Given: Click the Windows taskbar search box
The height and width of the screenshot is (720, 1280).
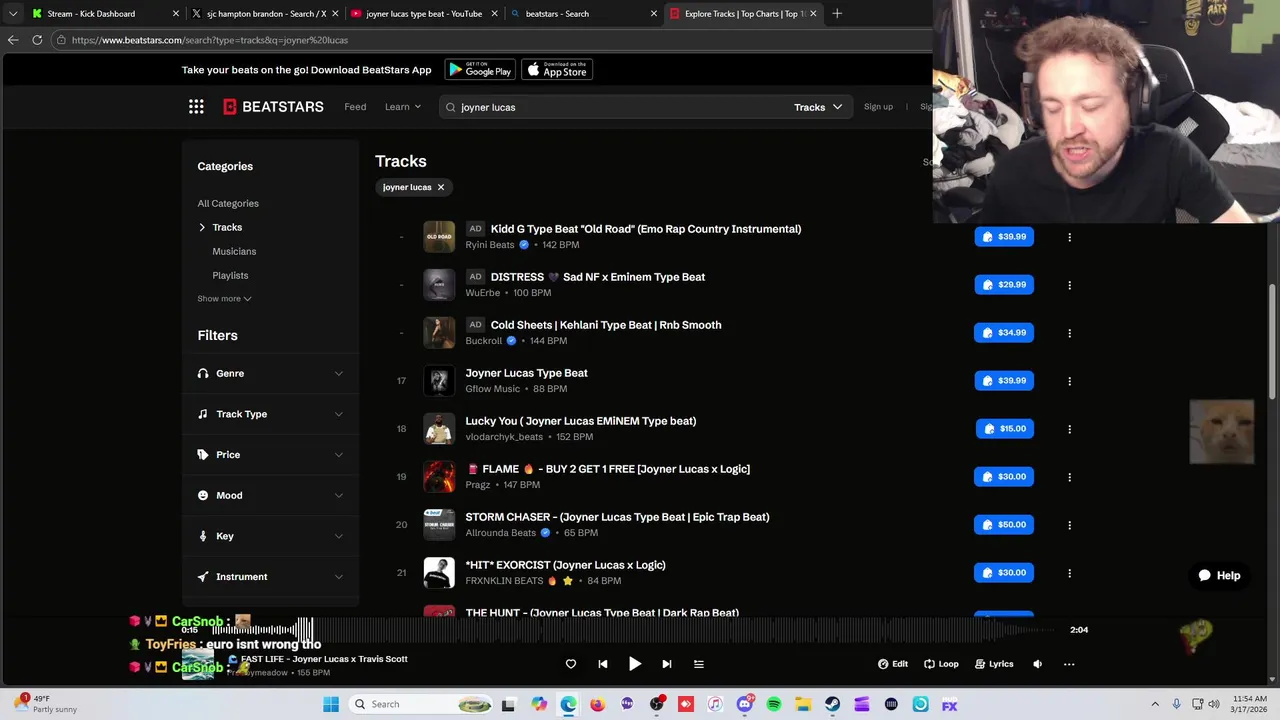Looking at the screenshot, I should tap(420, 705).
